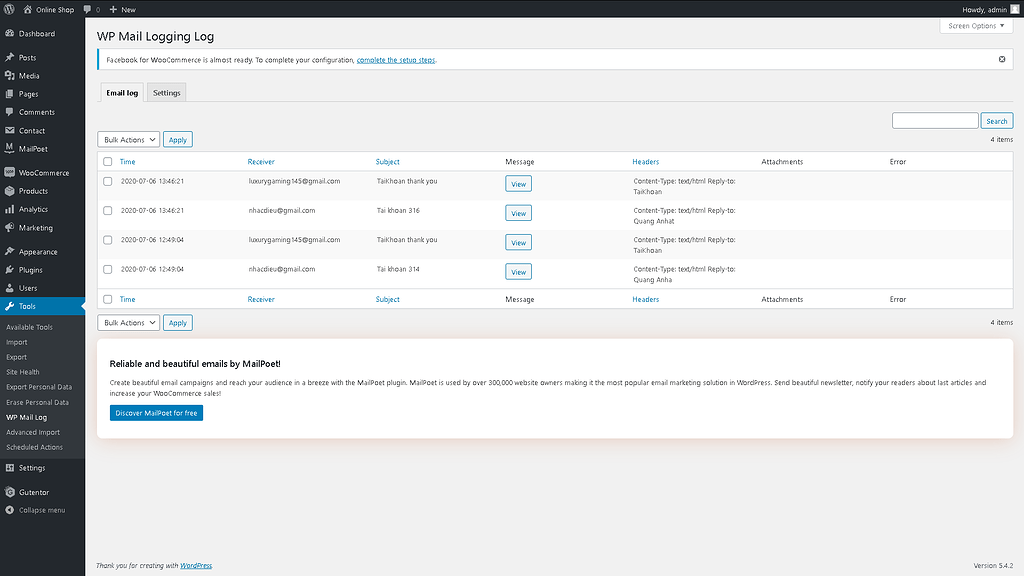
Task: Open the WordPress logo menu
Action: tap(9, 9)
